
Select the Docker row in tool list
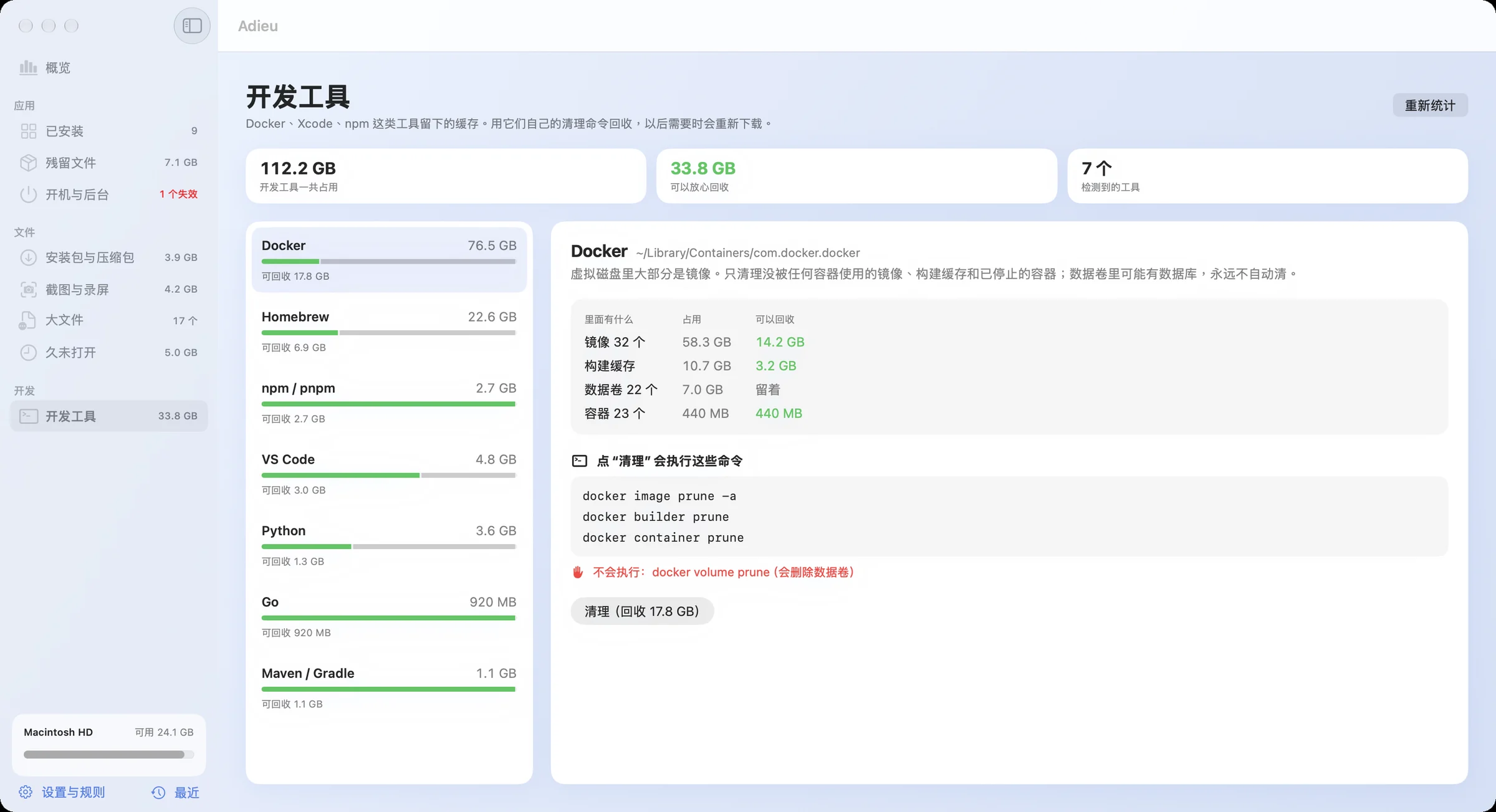[x=389, y=260]
